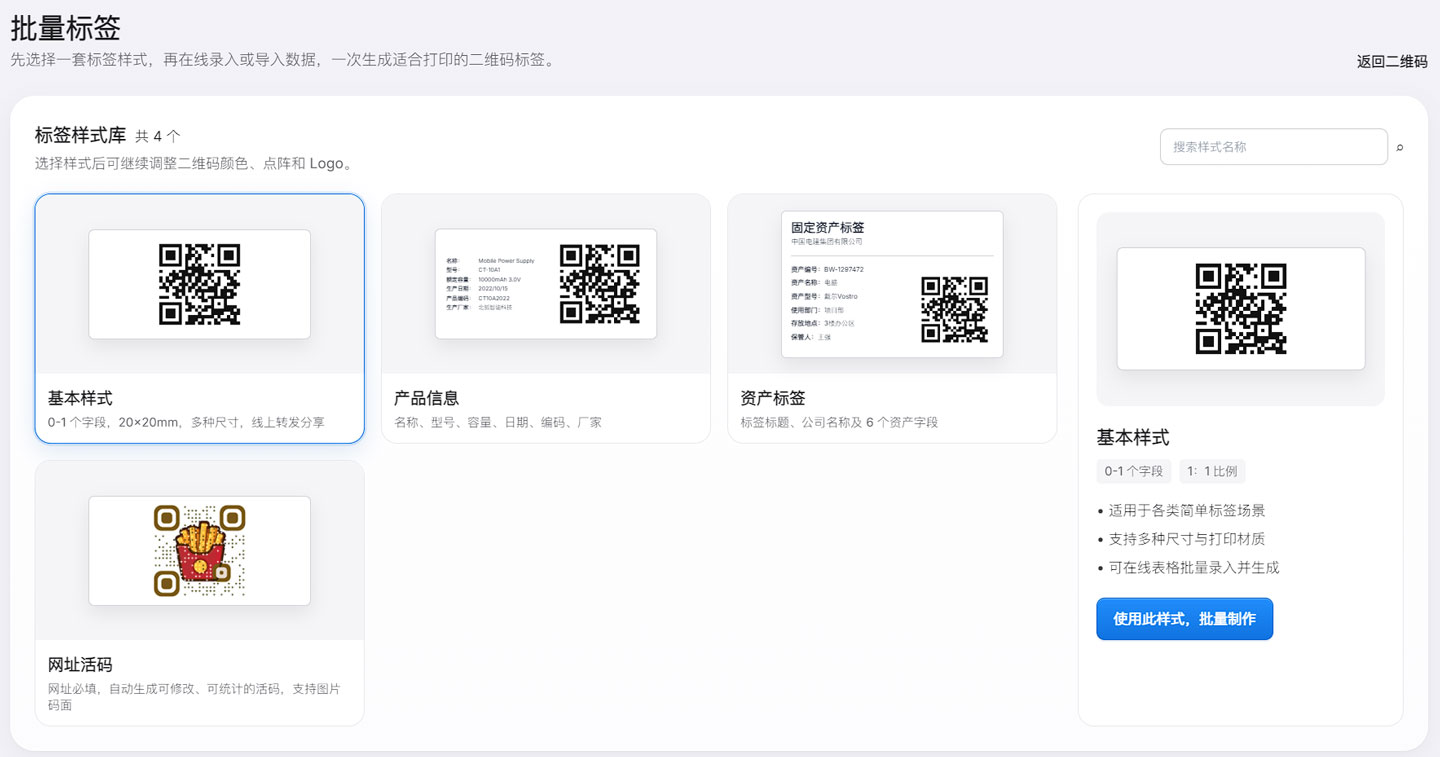Click the 标签样式库 section heading
The image size is (1440, 757).
[x=80, y=135]
